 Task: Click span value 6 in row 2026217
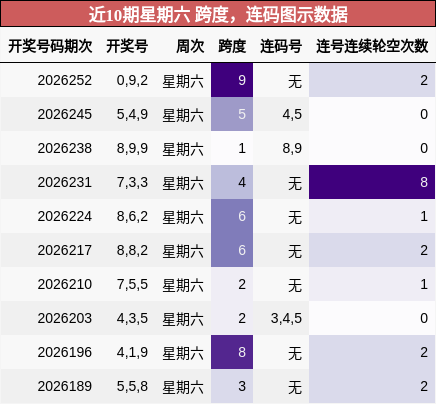(232, 250)
